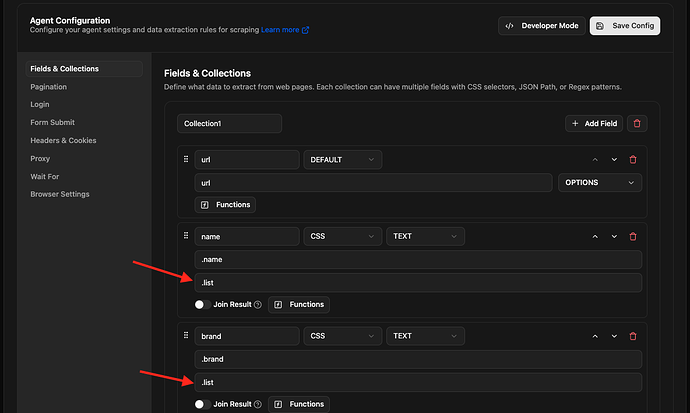
Task: Add a new field to Collection1
Action: (594, 124)
